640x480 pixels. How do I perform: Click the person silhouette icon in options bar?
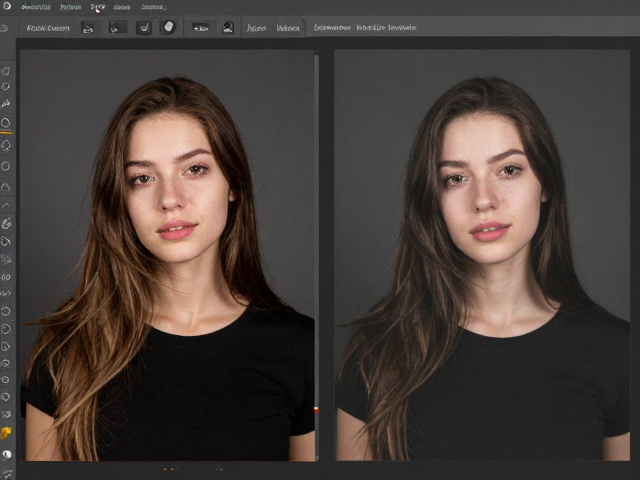pyautogui.click(x=228, y=27)
